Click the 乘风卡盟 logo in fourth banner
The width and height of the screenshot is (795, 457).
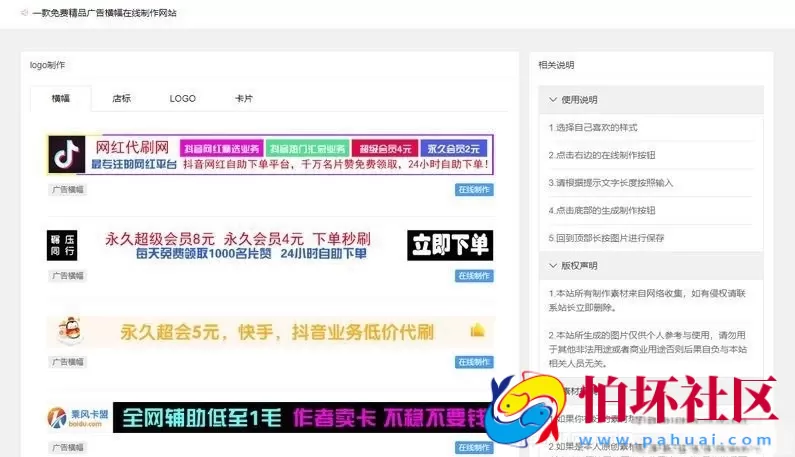(78, 417)
